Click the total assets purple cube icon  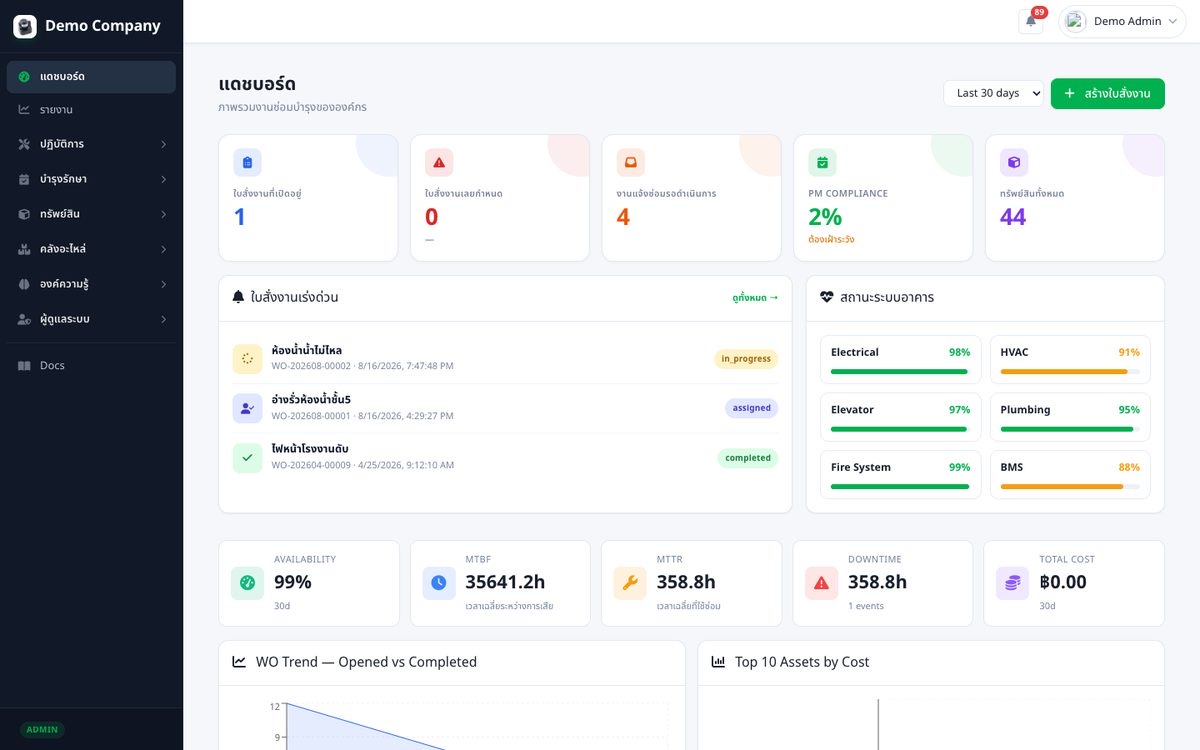coord(1014,162)
